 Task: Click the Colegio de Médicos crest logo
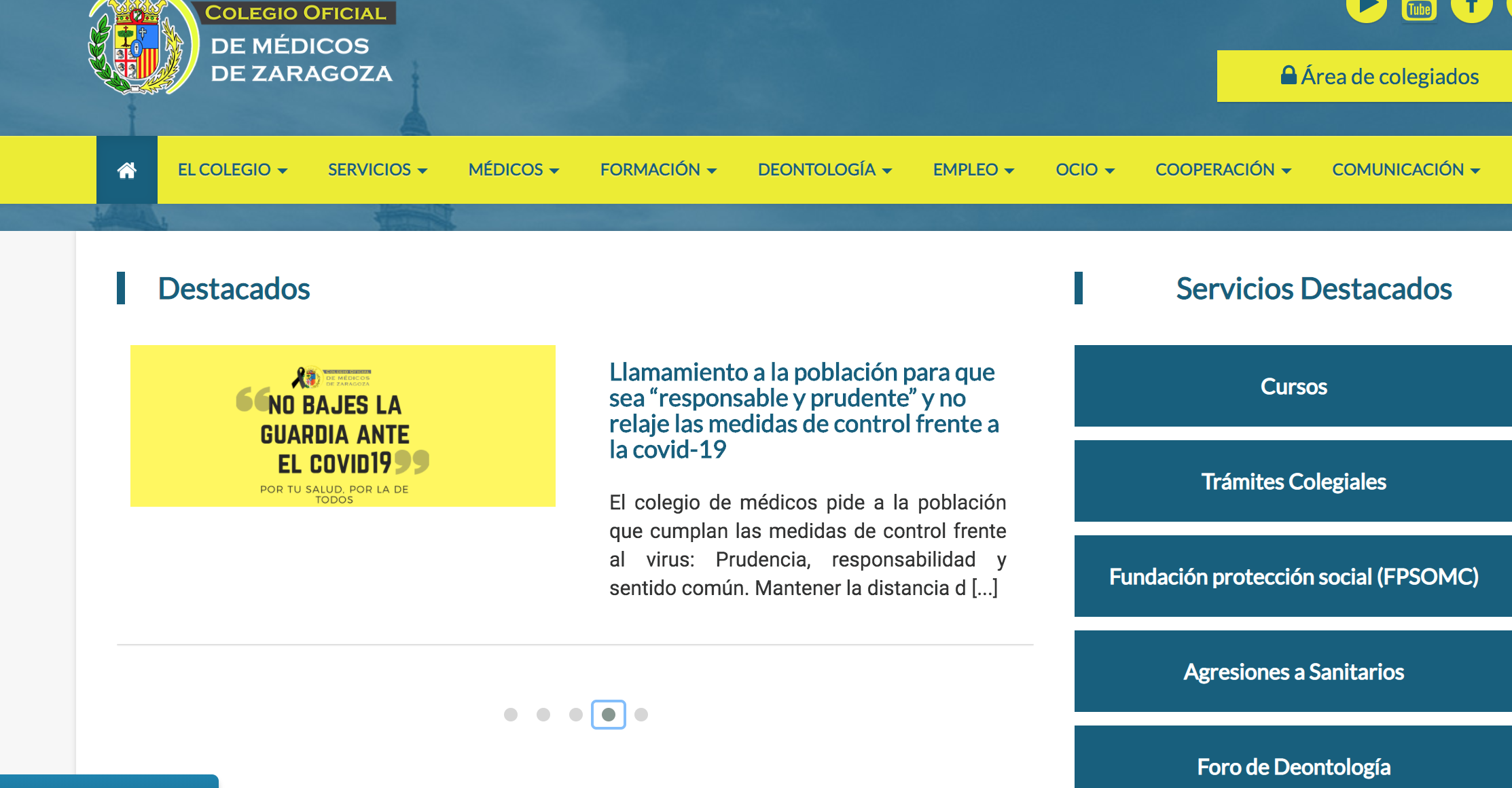point(139,48)
